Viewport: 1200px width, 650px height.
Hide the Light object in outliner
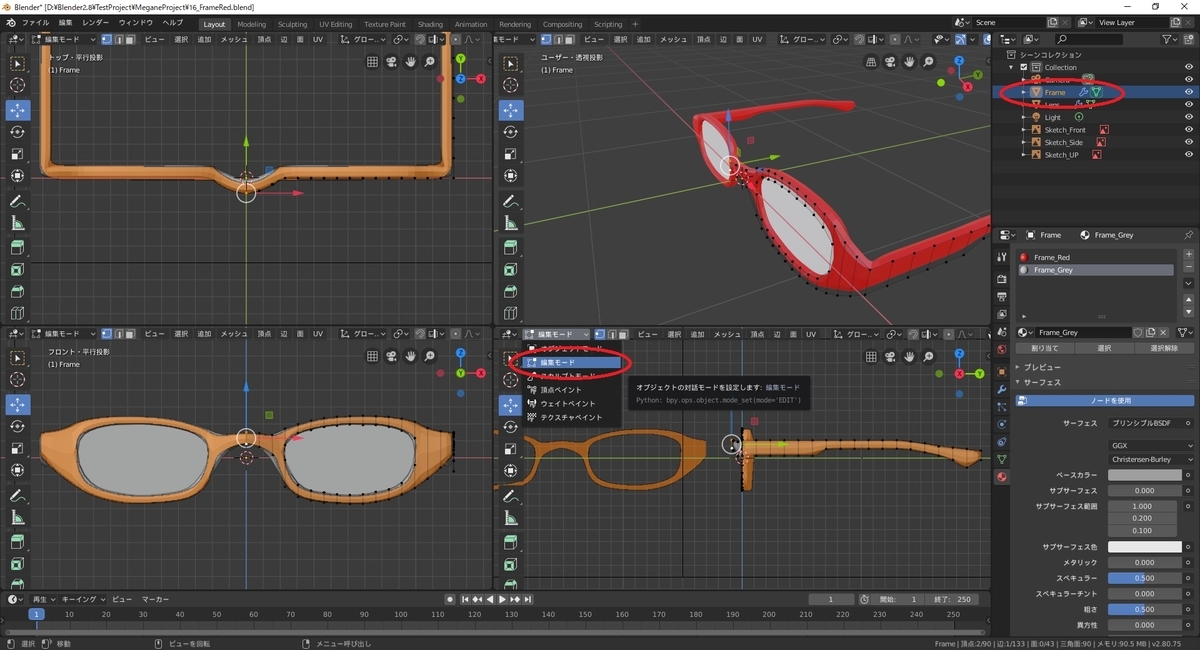point(1189,117)
